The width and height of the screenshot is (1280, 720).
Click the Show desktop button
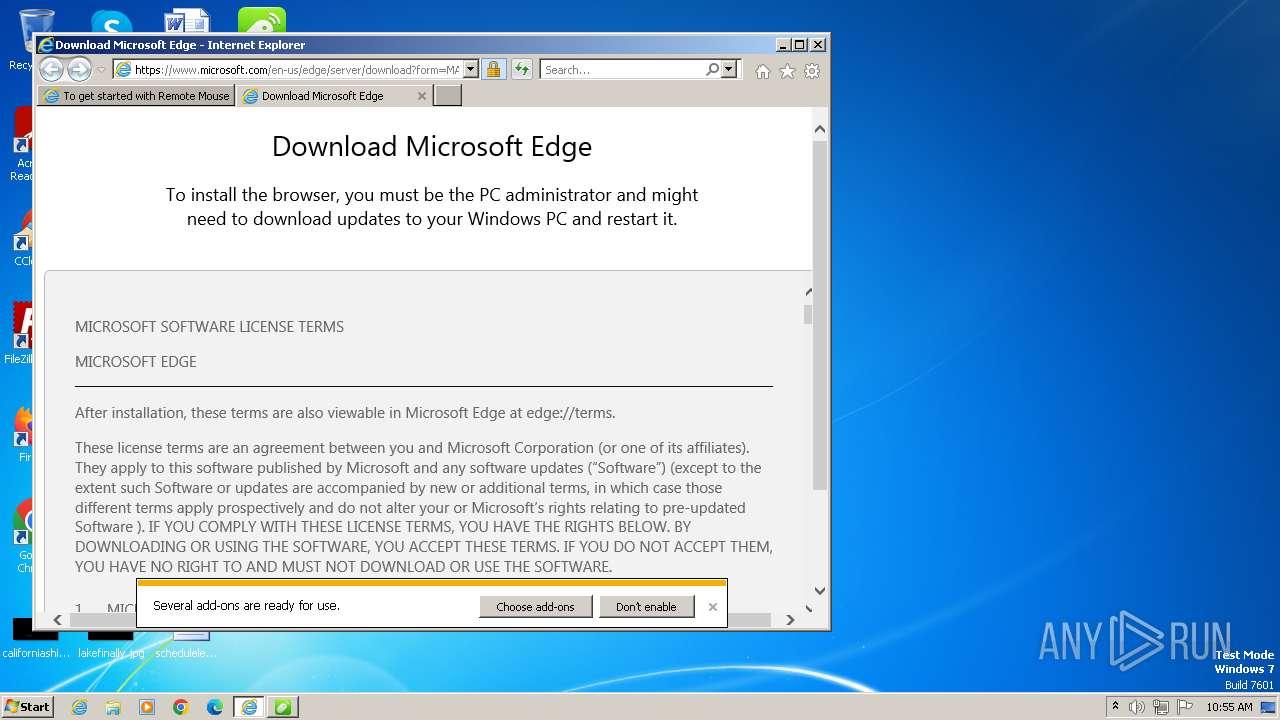pos(1268,707)
